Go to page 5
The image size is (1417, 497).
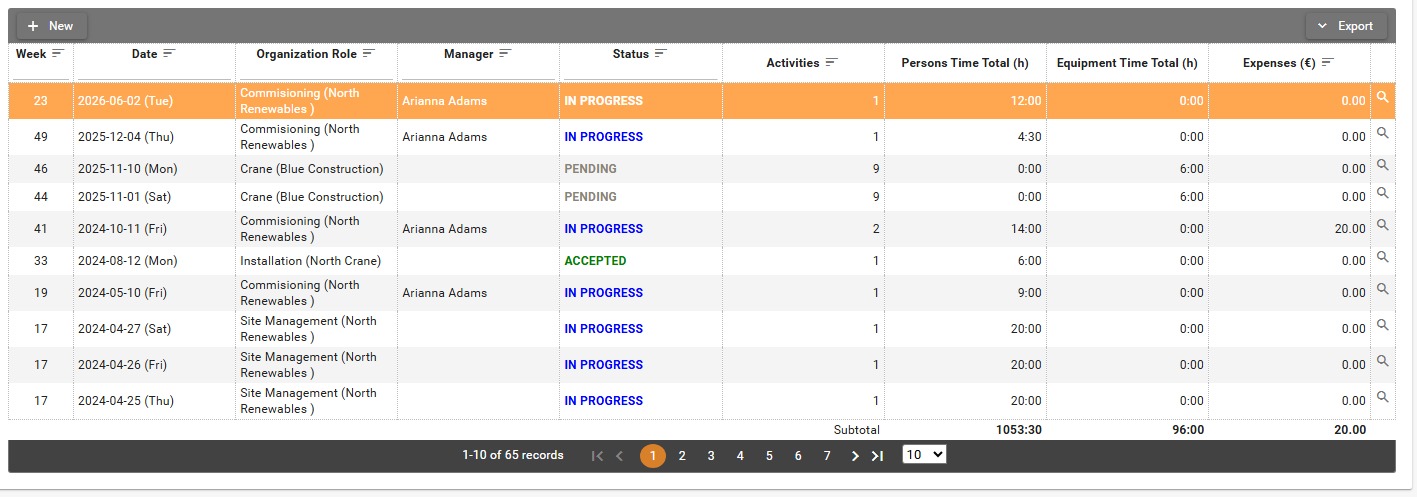(769, 456)
